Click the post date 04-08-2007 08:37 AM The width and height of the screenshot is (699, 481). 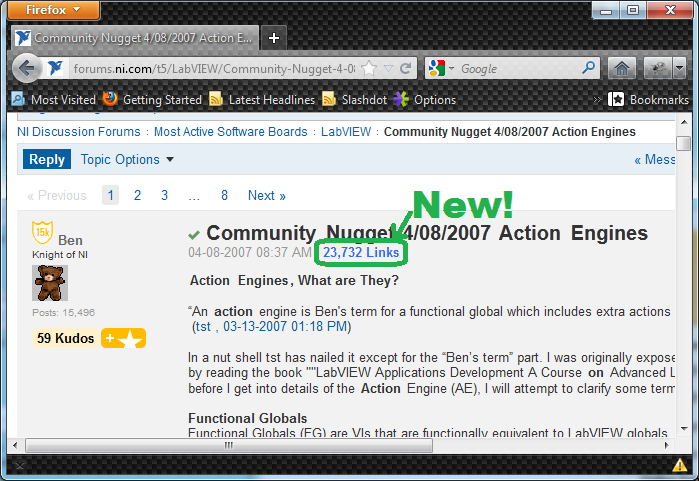(x=250, y=252)
